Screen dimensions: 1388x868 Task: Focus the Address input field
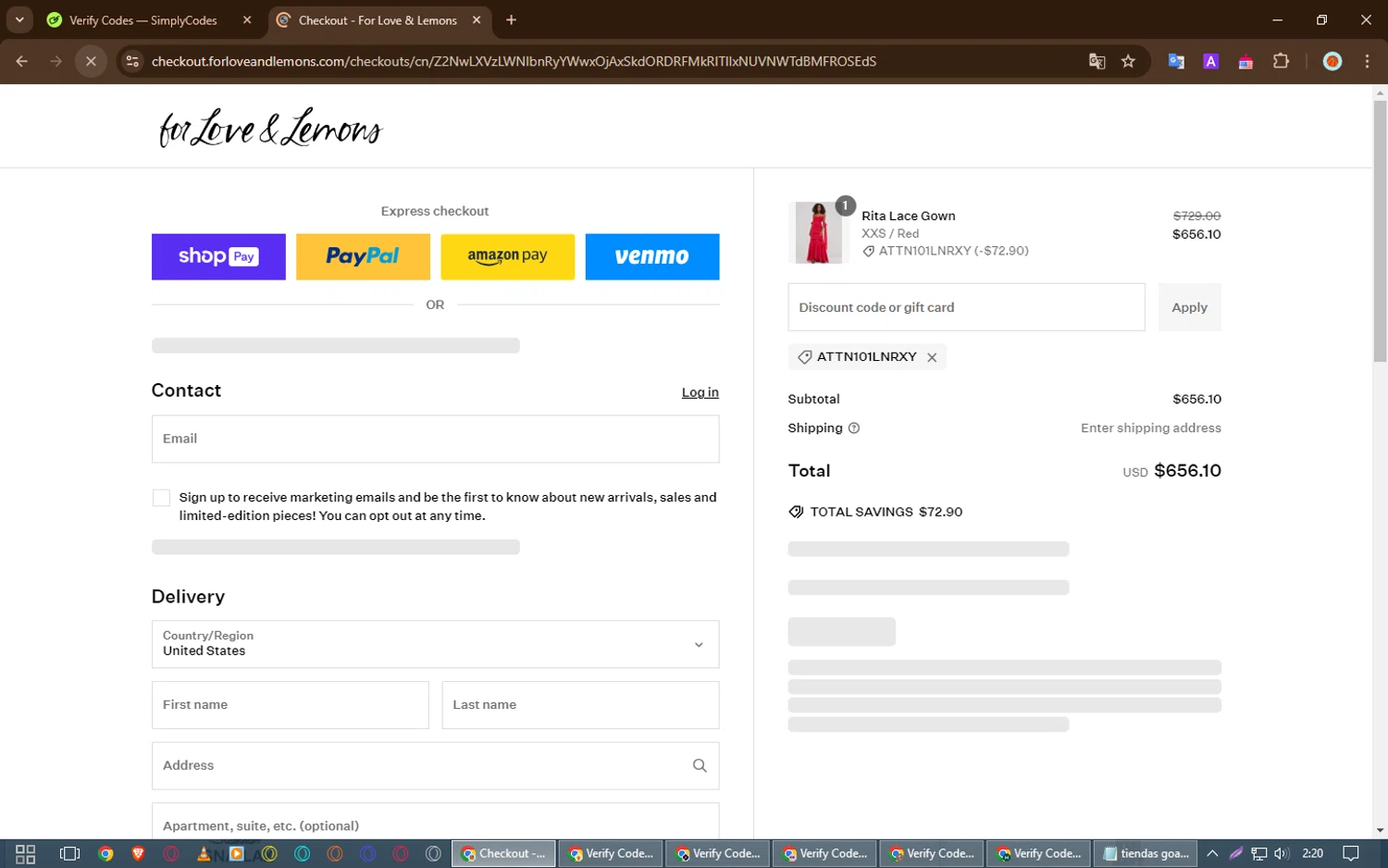435,765
